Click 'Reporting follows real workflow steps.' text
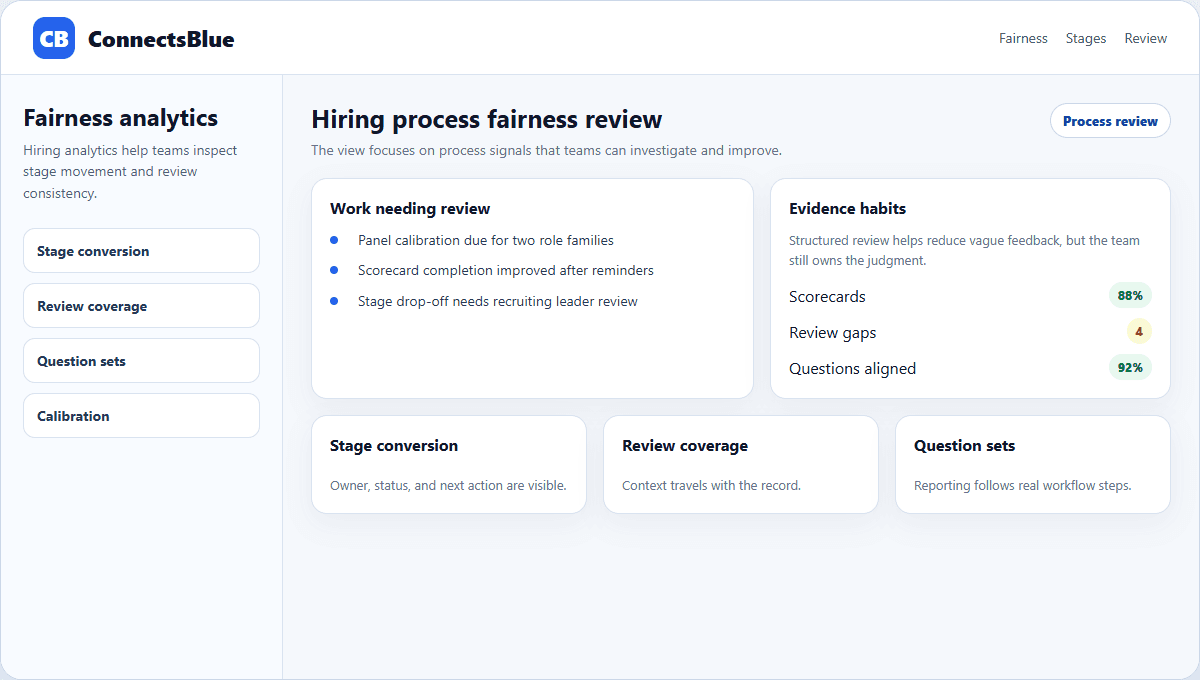1200x680 pixels. 1022,486
